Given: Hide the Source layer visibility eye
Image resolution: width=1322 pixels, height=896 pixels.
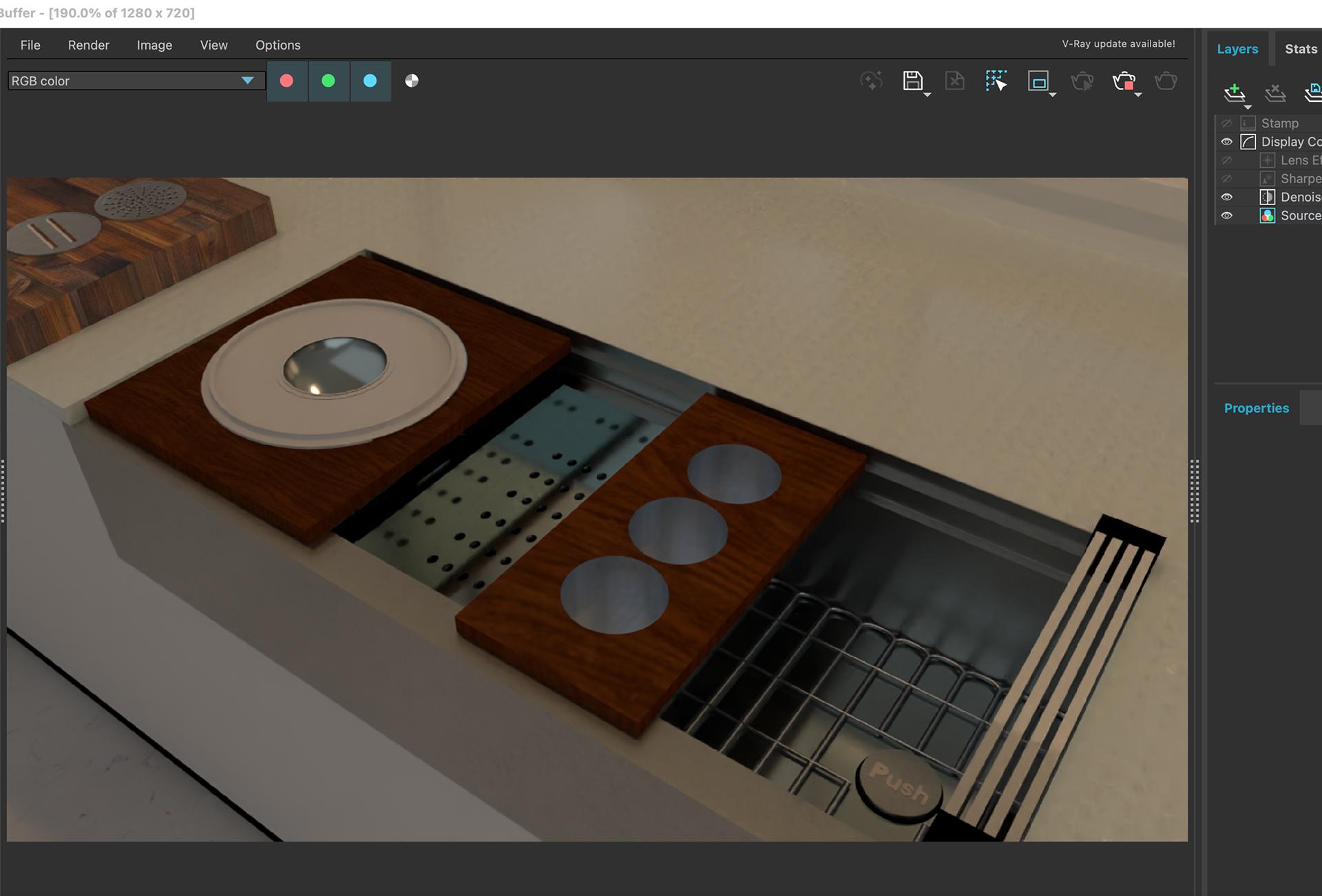Looking at the screenshot, I should (1227, 215).
